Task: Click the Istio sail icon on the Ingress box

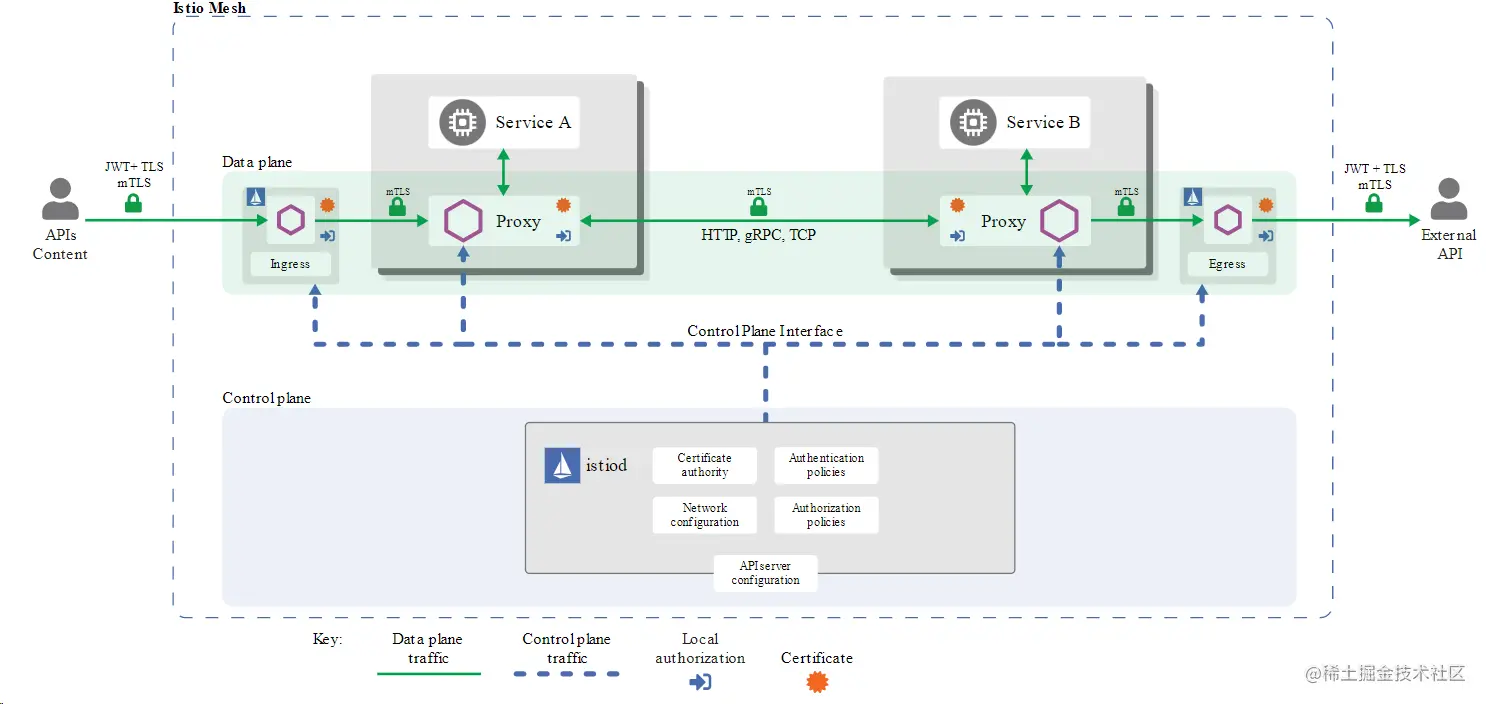Action: pyautogui.click(x=255, y=197)
